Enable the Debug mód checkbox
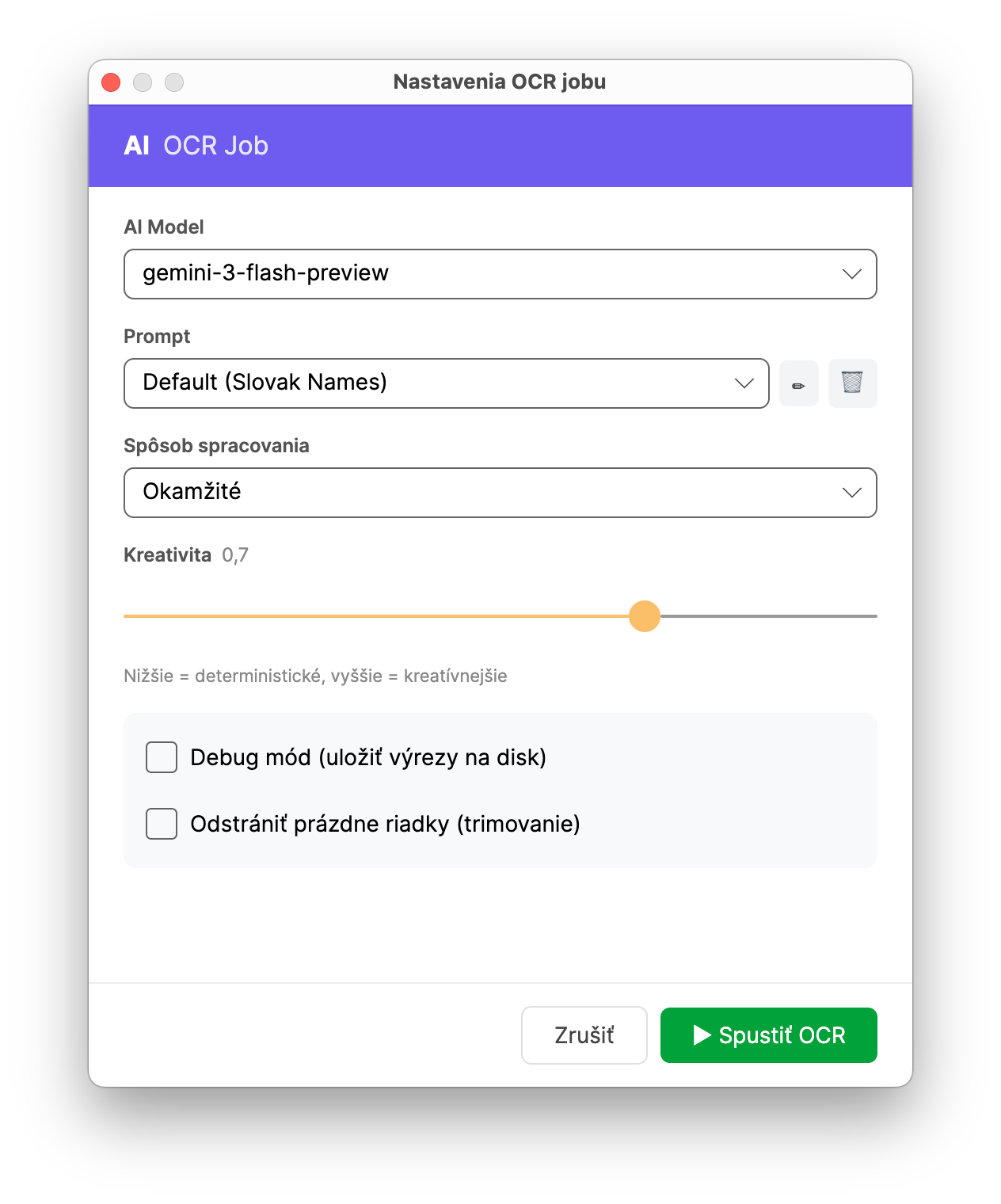Viewport: 1001px width, 1204px height. tap(162, 757)
